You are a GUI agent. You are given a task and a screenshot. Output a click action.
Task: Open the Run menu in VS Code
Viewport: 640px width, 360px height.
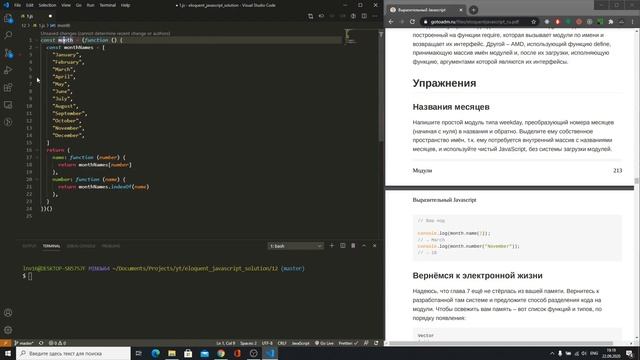coord(90,5)
